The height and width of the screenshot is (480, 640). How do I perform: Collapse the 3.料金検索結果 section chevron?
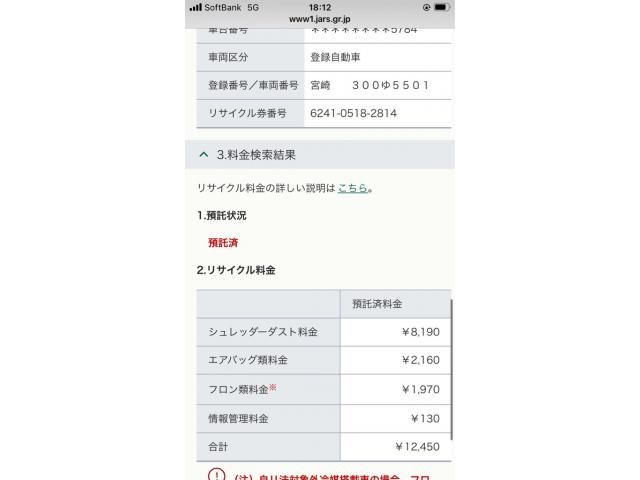pos(204,155)
